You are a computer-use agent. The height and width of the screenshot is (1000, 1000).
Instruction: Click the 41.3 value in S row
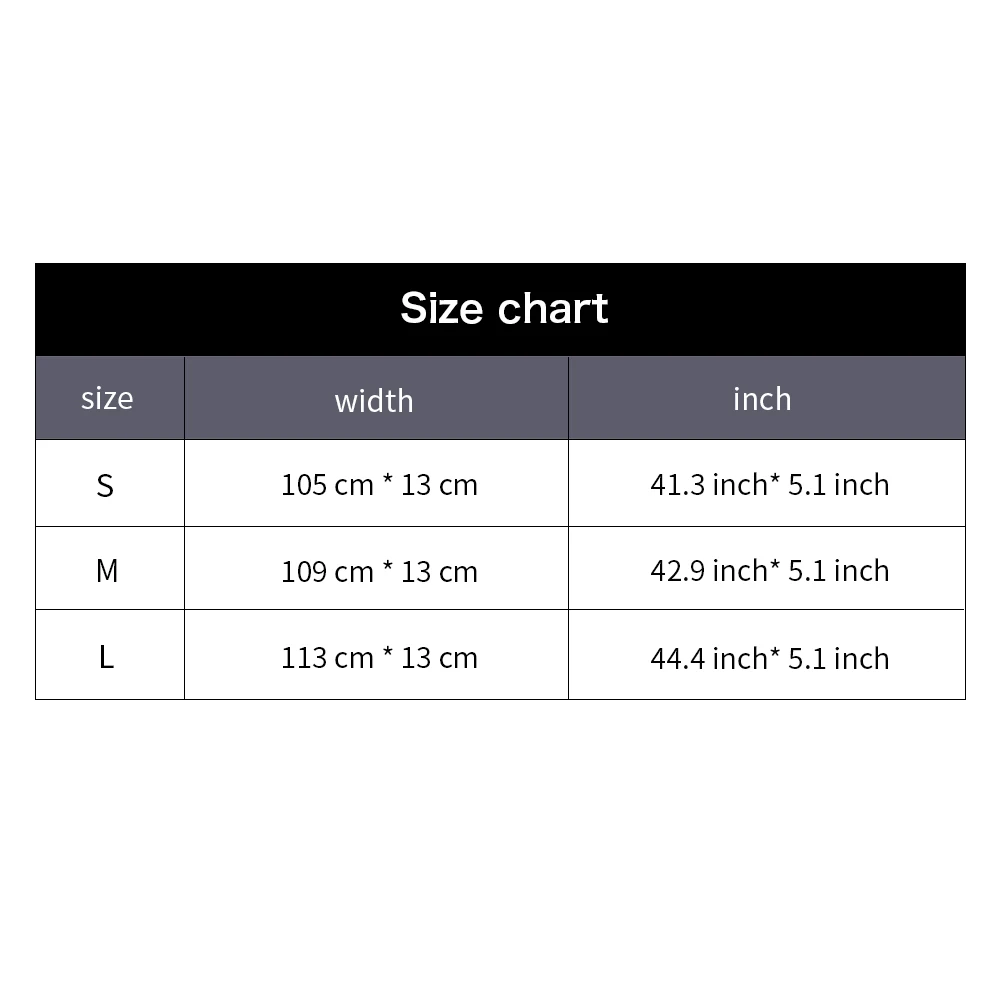(x=677, y=485)
